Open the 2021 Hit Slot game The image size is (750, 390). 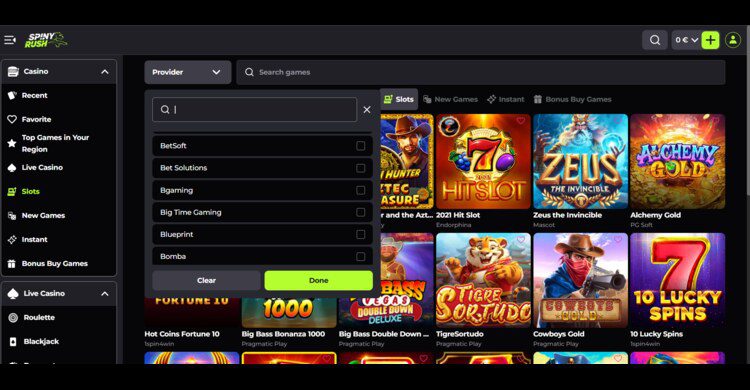click(x=483, y=161)
